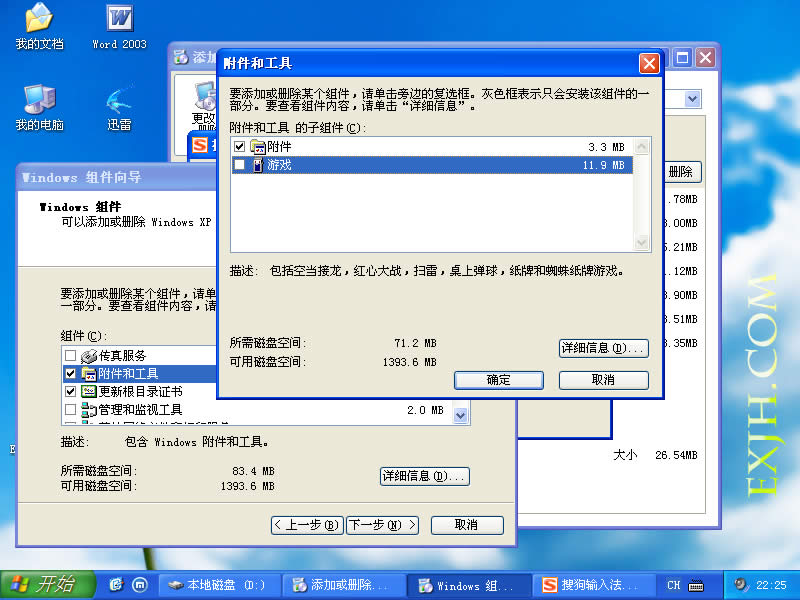
Task: Click the 22:25 clock in the tray
Action: pos(771,585)
